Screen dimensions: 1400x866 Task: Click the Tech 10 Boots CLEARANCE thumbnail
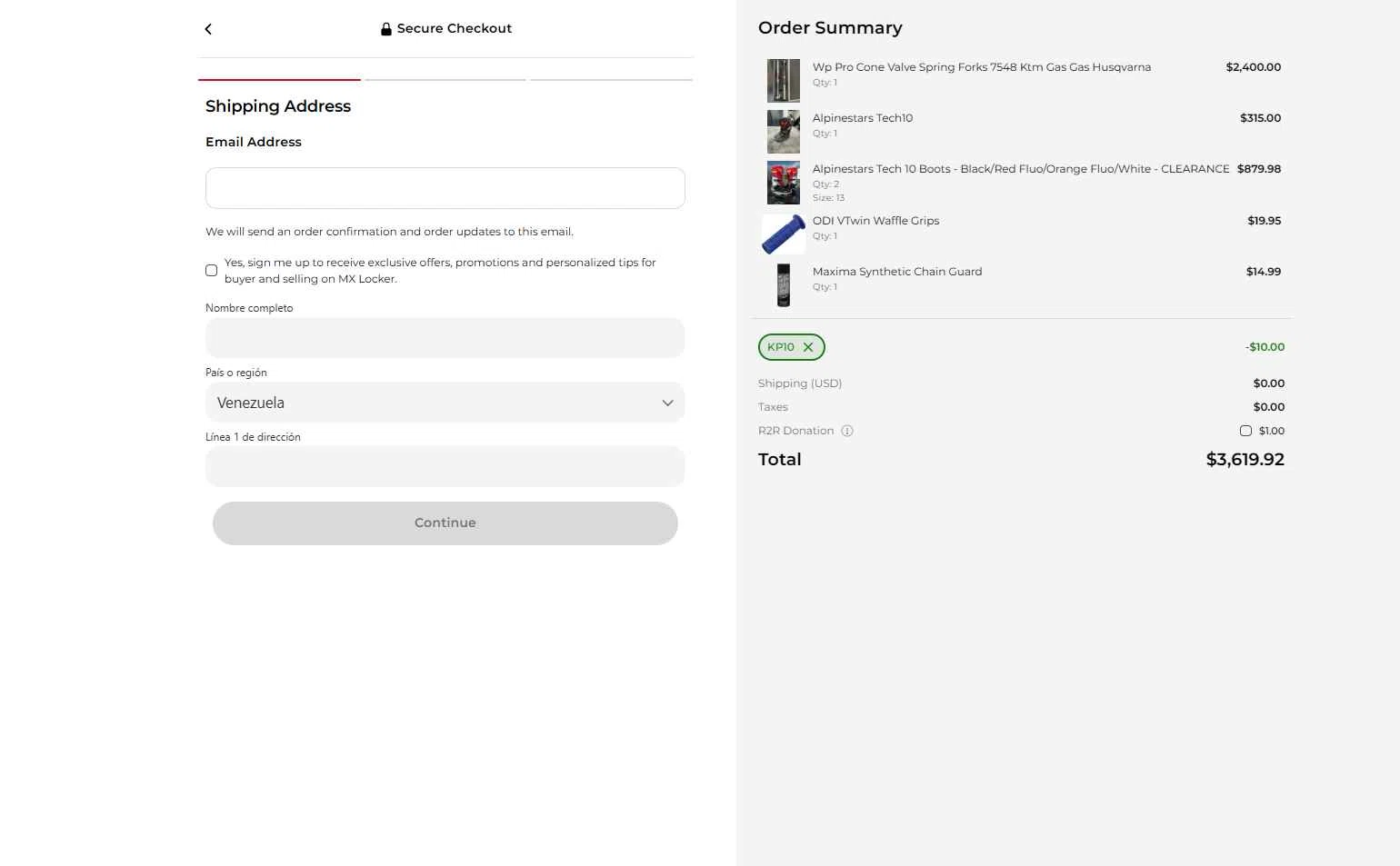pos(784,183)
